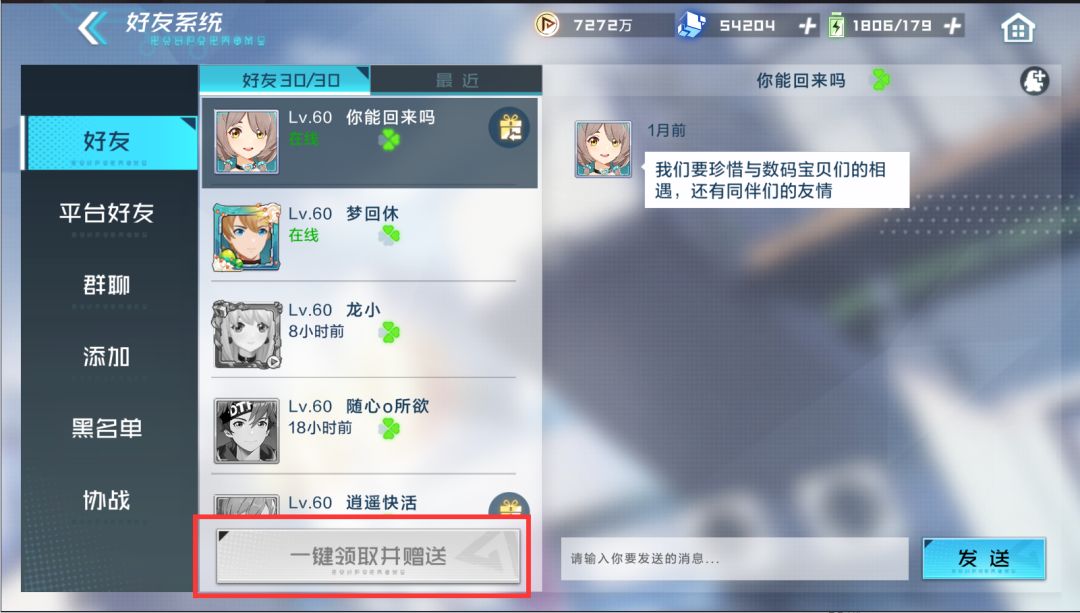The width and height of the screenshot is (1080, 613).
Task: Claim the gift icon beside 你能回来吗
Action: point(510,128)
